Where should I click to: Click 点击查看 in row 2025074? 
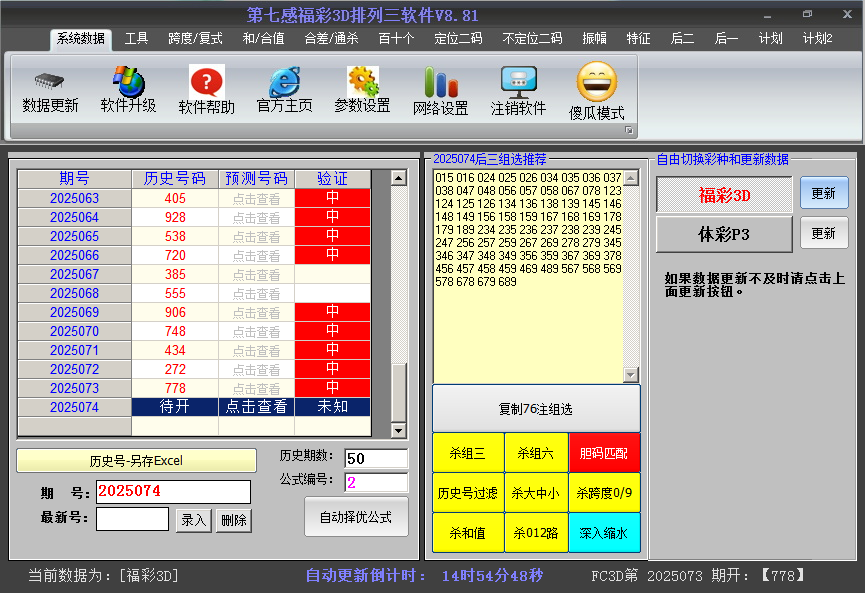(257, 407)
